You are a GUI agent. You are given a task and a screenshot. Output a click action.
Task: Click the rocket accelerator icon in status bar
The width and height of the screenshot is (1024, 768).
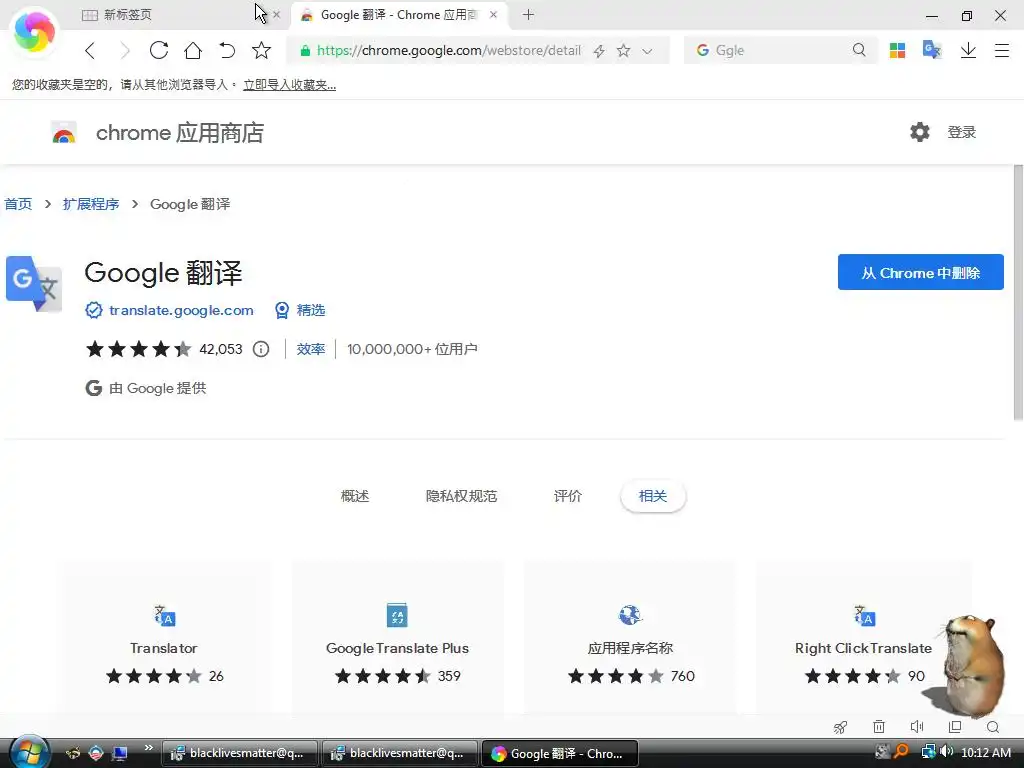click(840, 727)
